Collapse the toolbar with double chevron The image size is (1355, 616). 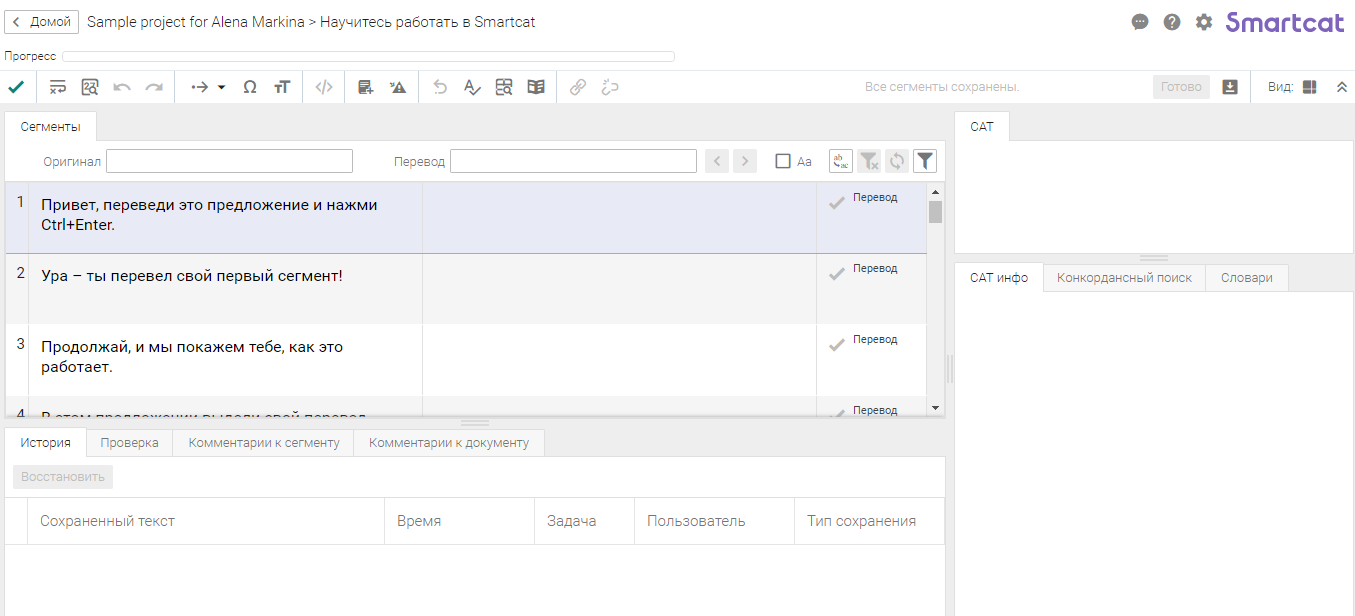(1342, 87)
